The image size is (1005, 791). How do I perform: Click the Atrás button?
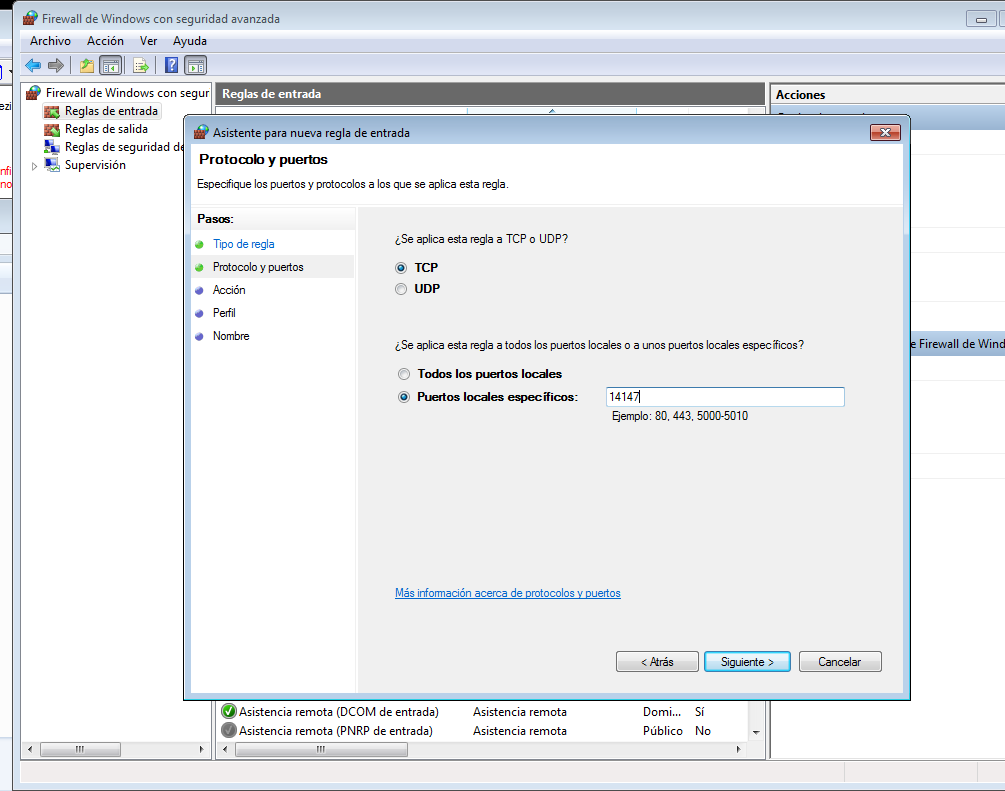657,662
